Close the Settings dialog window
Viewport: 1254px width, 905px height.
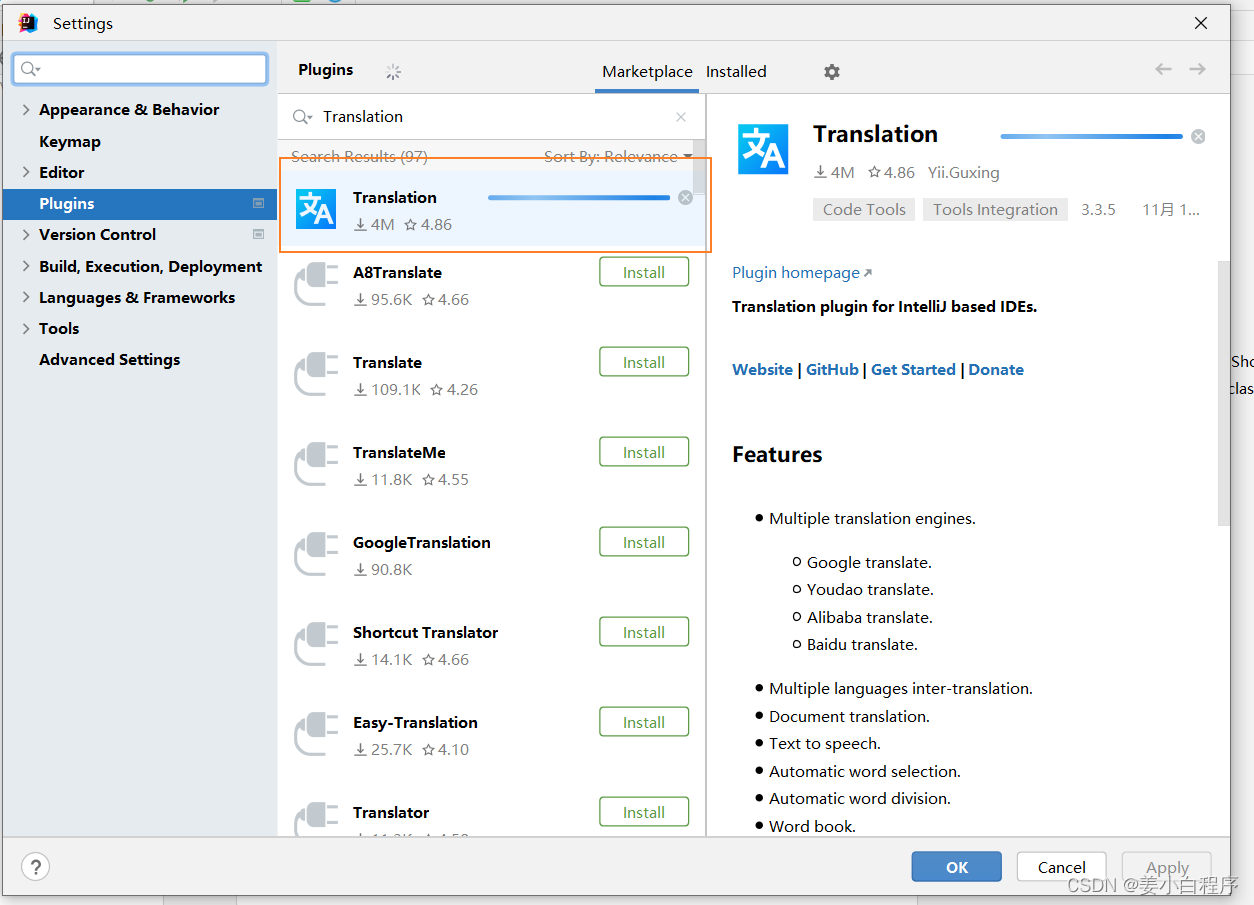pos(1201,23)
